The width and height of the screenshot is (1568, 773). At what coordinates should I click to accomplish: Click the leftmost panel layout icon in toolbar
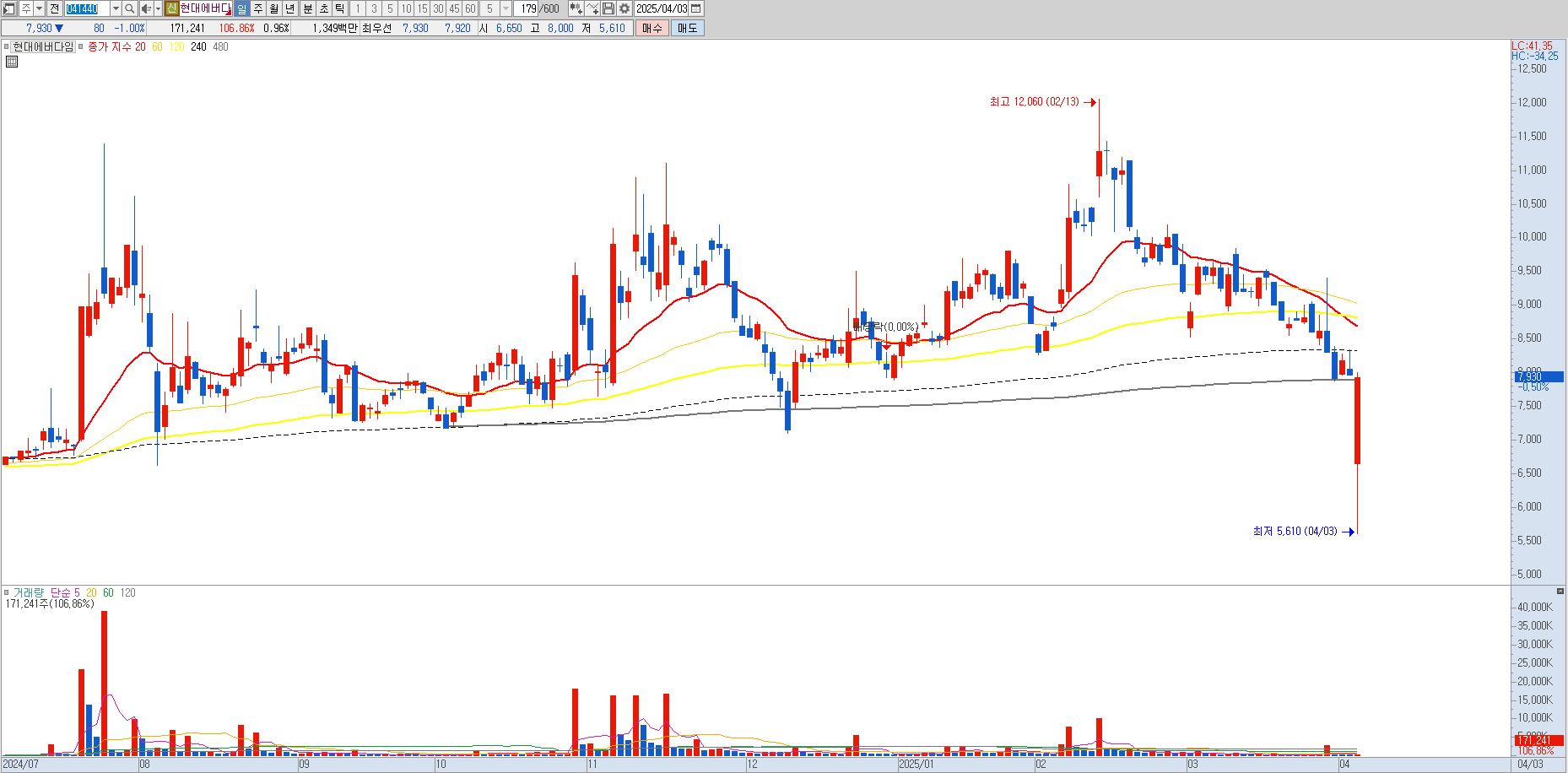click(8, 8)
